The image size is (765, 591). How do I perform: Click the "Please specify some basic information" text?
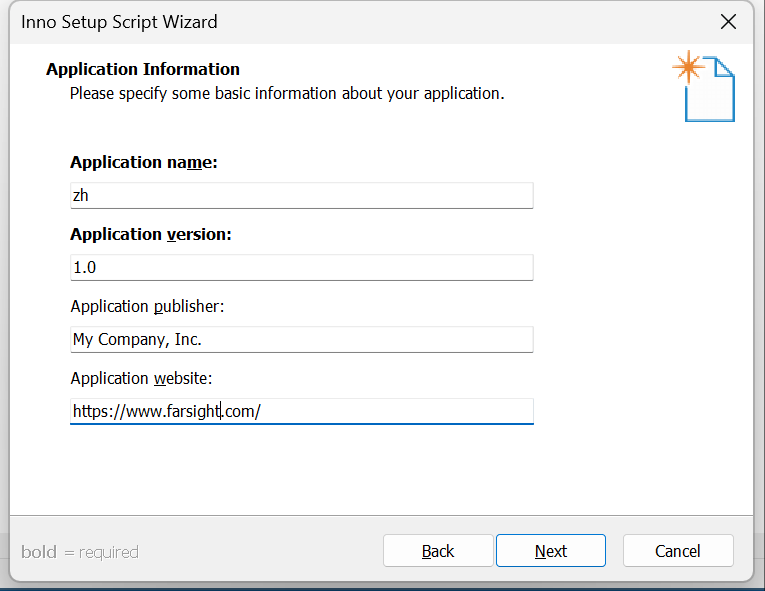tap(287, 93)
